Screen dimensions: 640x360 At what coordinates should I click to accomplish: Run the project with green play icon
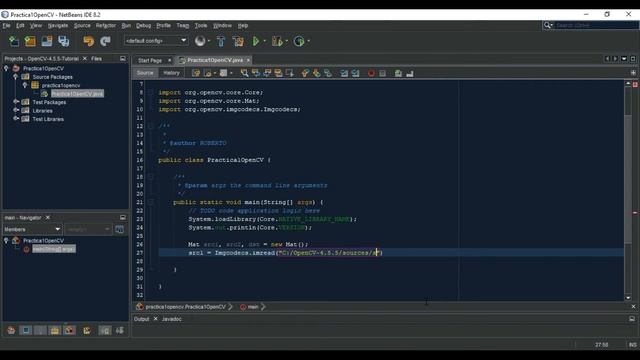click(x=256, y=41)
